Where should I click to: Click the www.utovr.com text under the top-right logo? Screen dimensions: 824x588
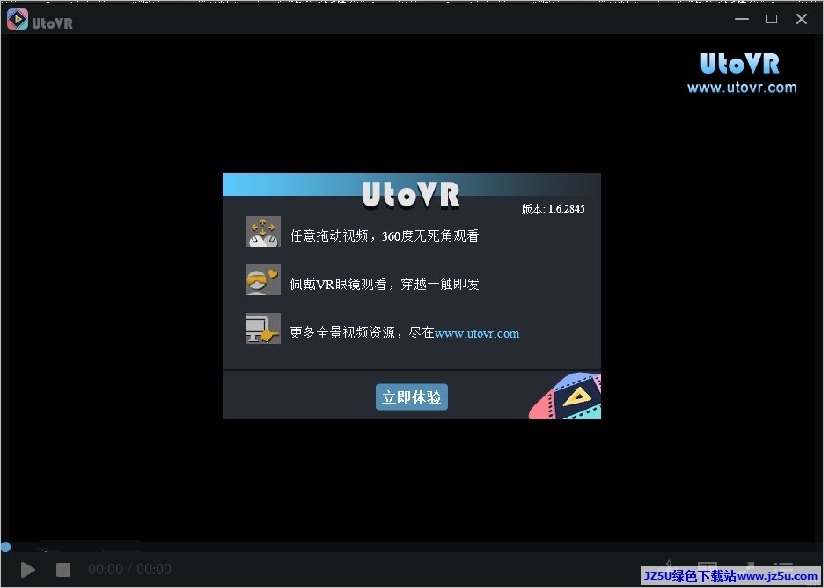click(741, 87)
